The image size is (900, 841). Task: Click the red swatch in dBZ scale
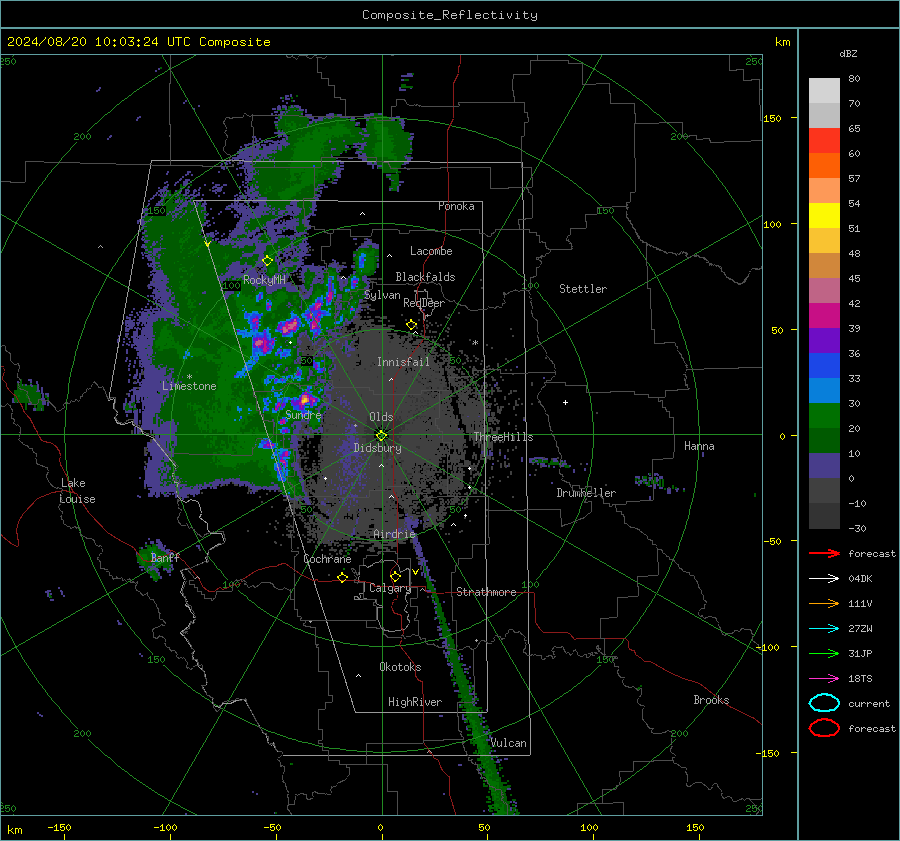click(824, 141)
